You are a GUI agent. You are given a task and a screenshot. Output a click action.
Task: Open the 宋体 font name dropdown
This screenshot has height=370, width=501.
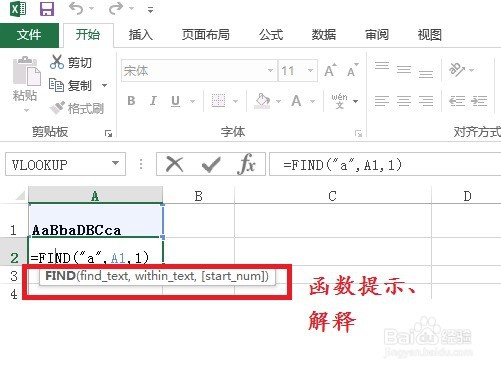pyautogui.click(x=270, y=70)
